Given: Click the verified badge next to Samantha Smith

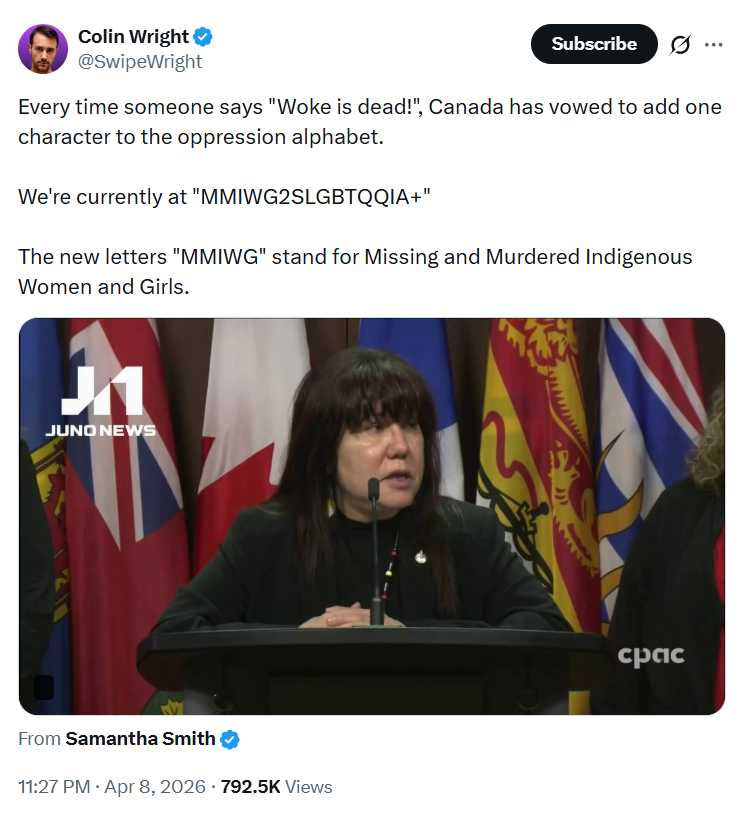Looking at the screenshot, I should coord(230,739).
